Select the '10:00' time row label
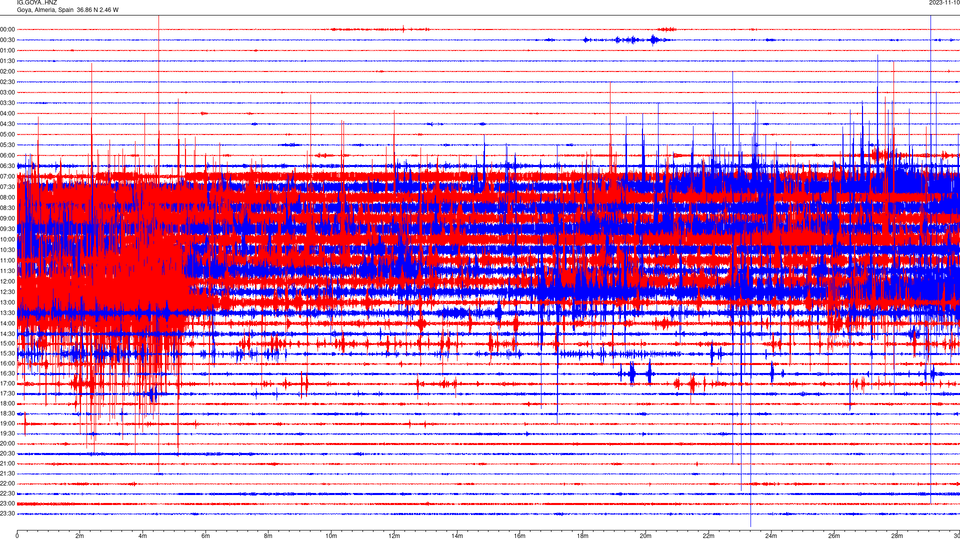Screen dimensions: 960x540 coord(7,239)
